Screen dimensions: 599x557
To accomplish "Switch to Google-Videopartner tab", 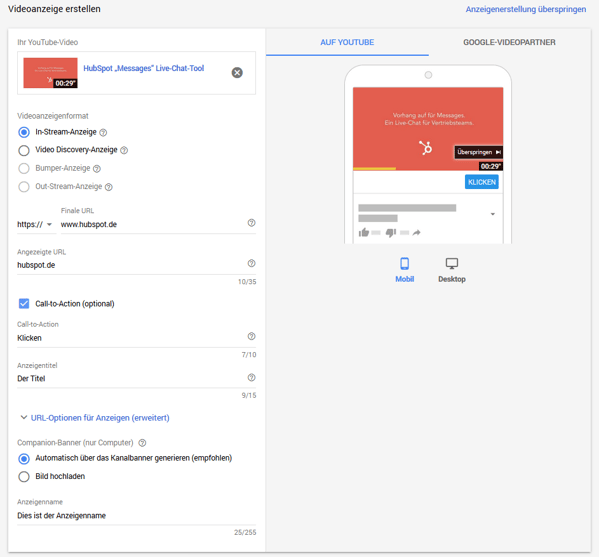I will tap(509, 42).
